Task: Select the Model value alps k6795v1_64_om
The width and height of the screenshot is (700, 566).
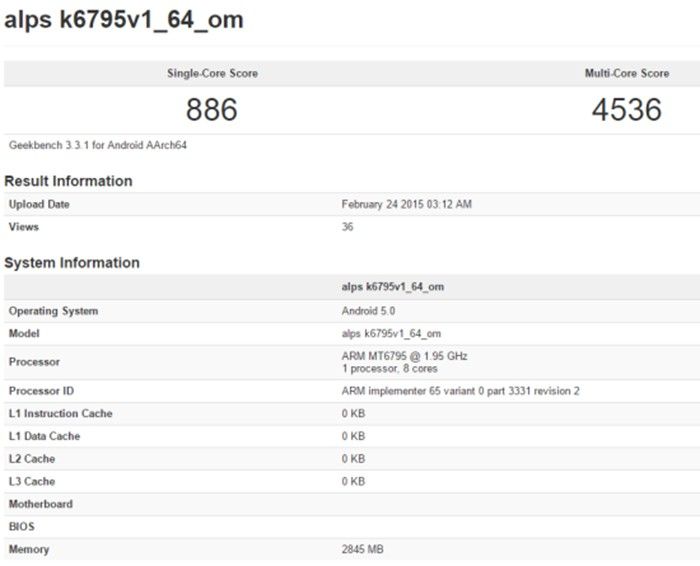Action: (392, 334)
